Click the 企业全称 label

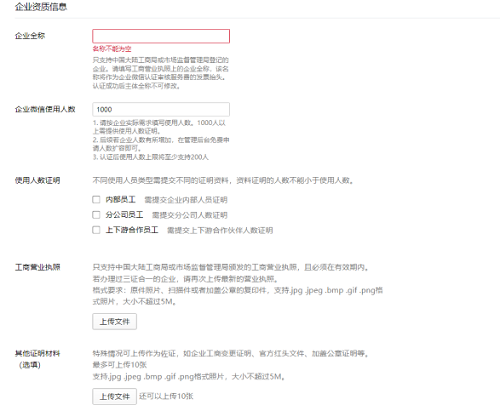click(30, 36)
